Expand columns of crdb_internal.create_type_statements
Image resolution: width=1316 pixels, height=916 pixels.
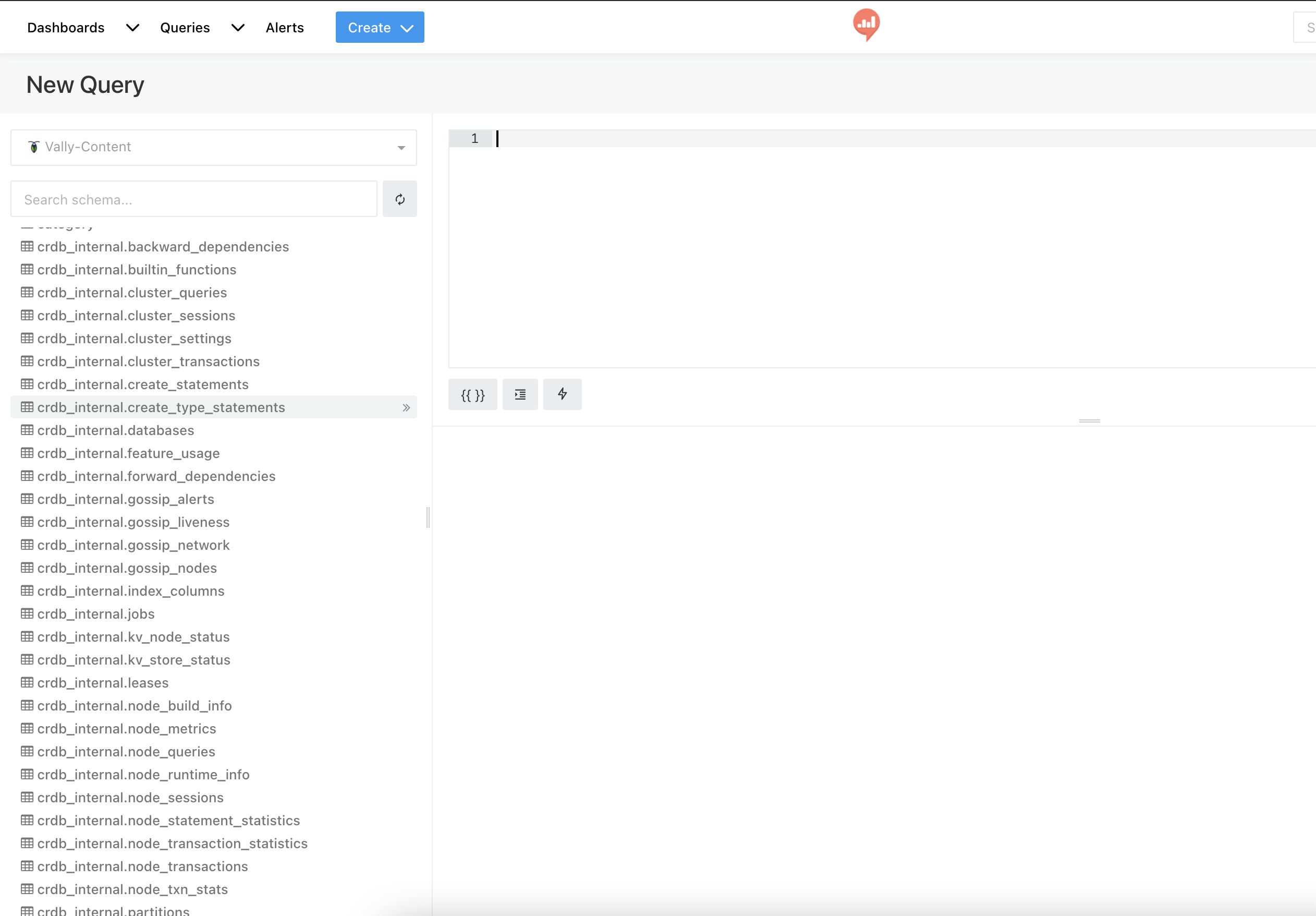click(407, 407)
